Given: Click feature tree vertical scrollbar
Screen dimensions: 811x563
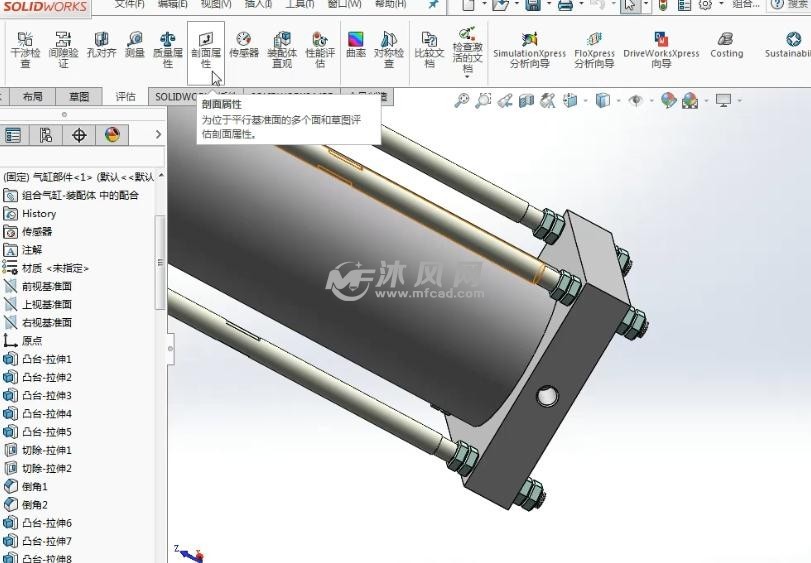Looking at the screenshot, I should (160, 263).
